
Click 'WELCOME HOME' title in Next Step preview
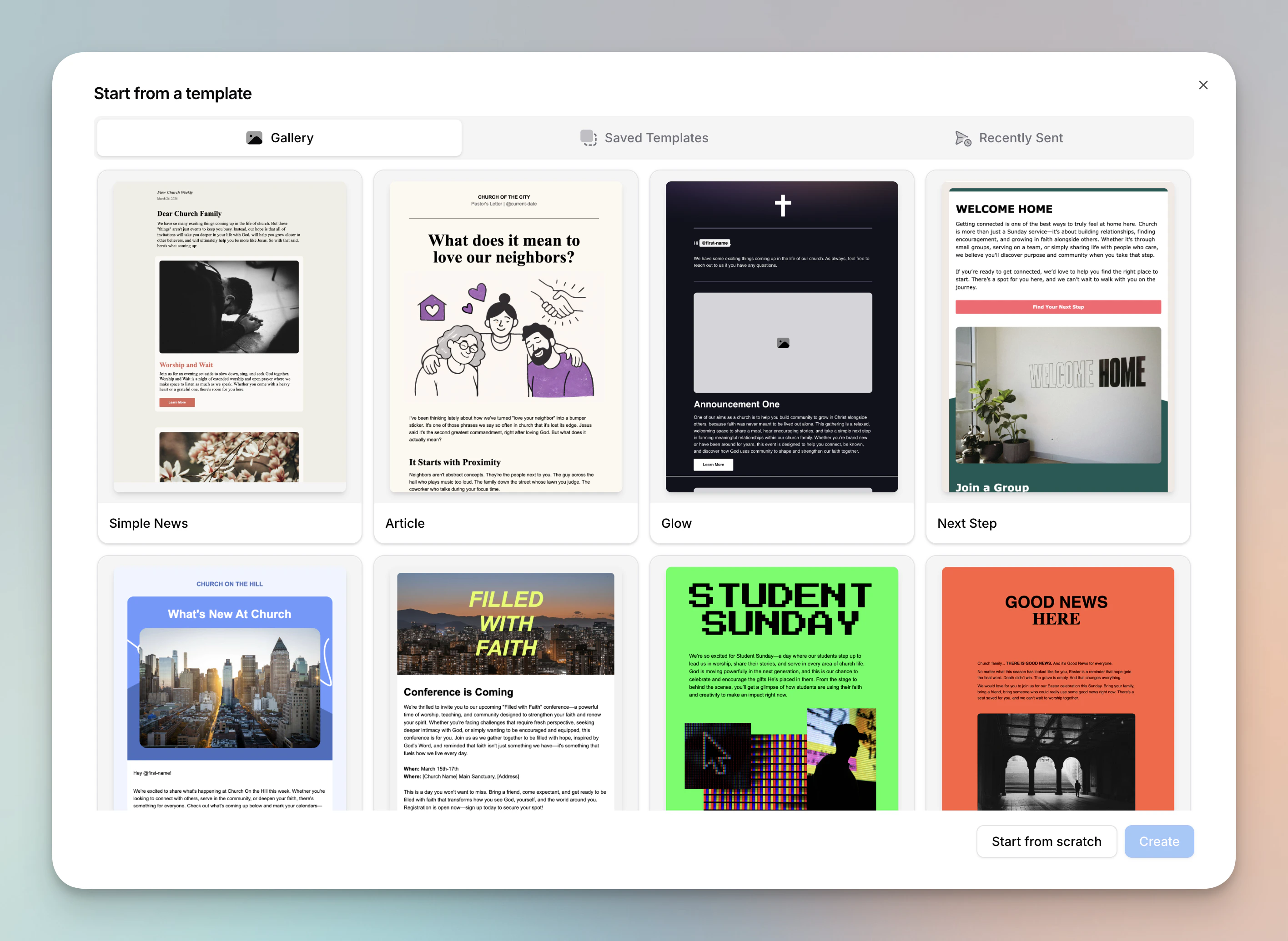1004,209
